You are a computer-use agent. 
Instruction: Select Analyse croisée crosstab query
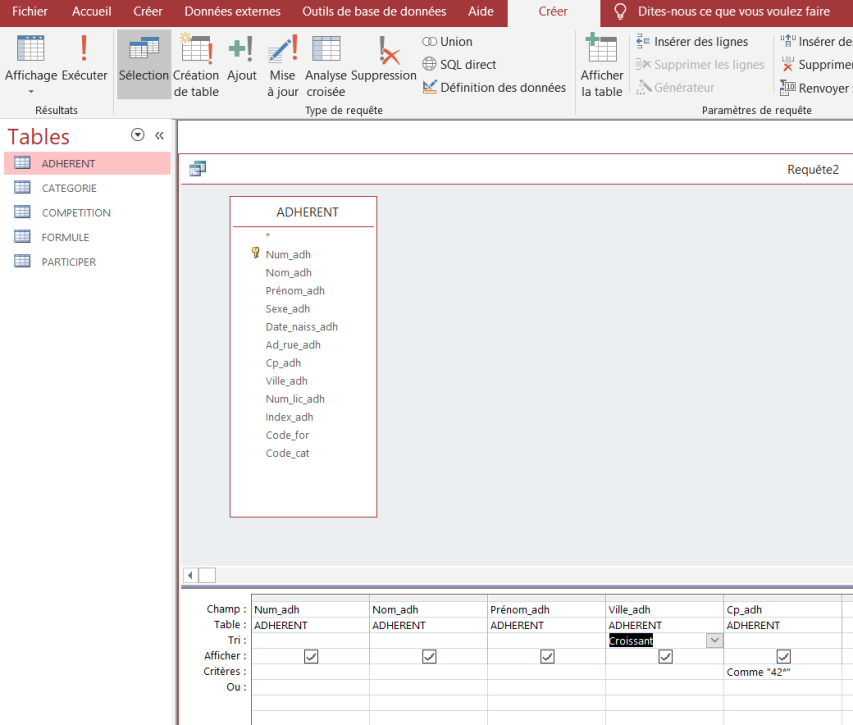(x=326, y=65)
